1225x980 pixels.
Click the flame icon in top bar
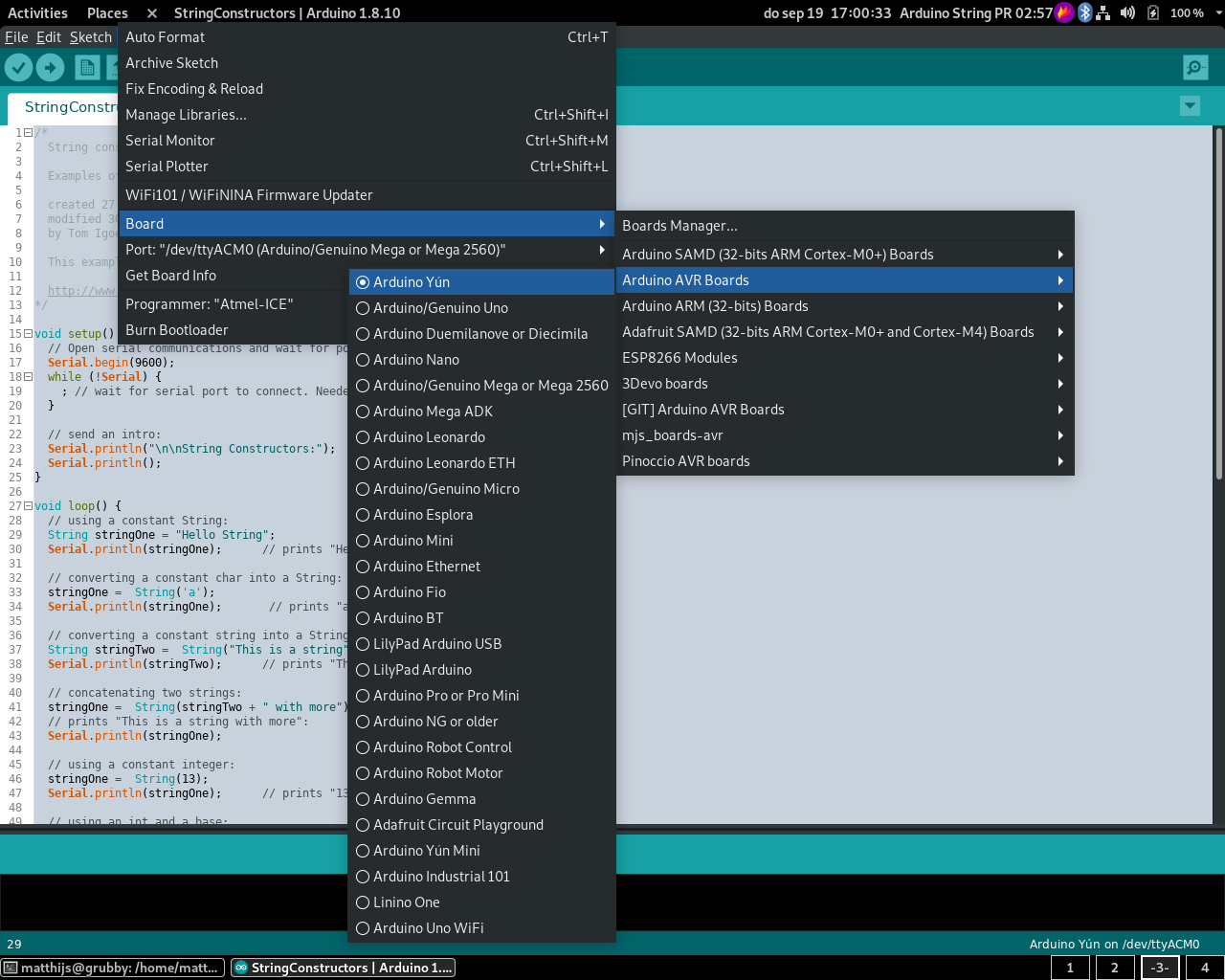coord(1064,12)
